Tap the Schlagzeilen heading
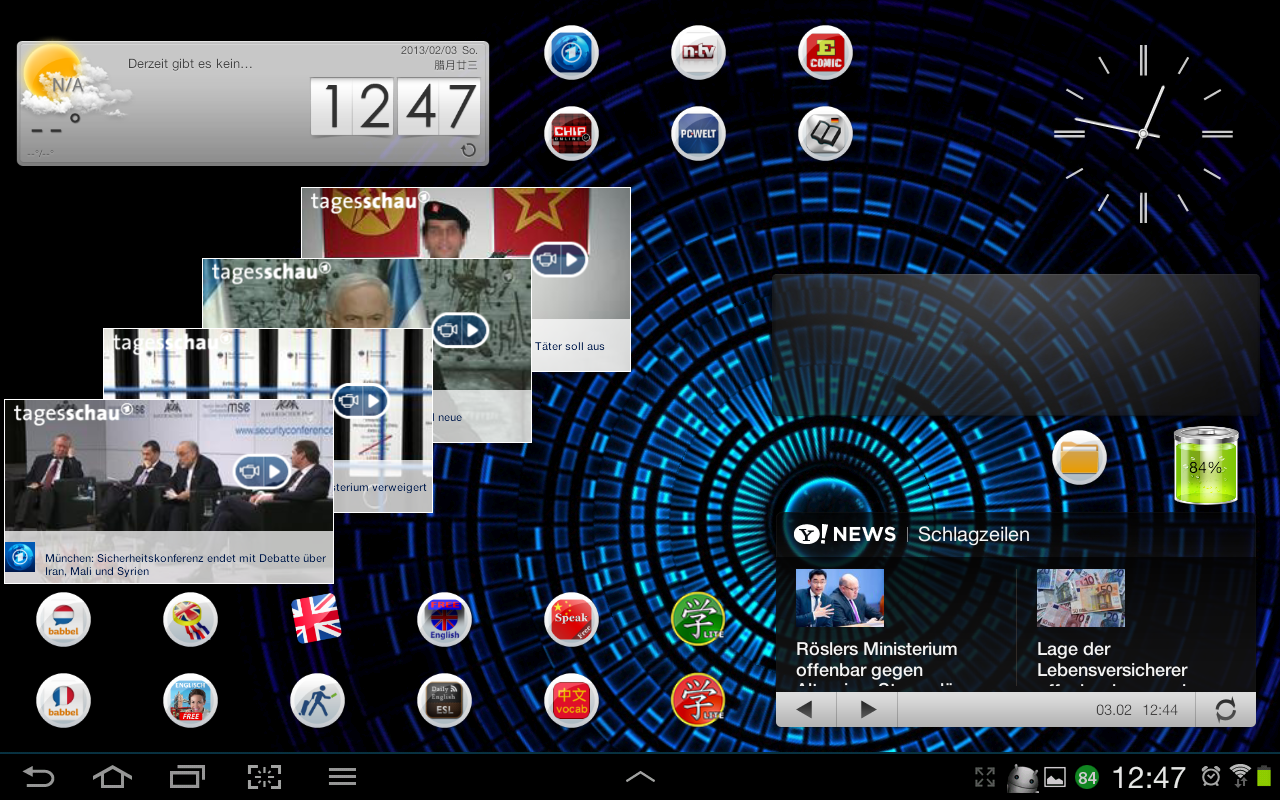The width and height of the screenshot is (1280, 800). click(x=973, y=534)
